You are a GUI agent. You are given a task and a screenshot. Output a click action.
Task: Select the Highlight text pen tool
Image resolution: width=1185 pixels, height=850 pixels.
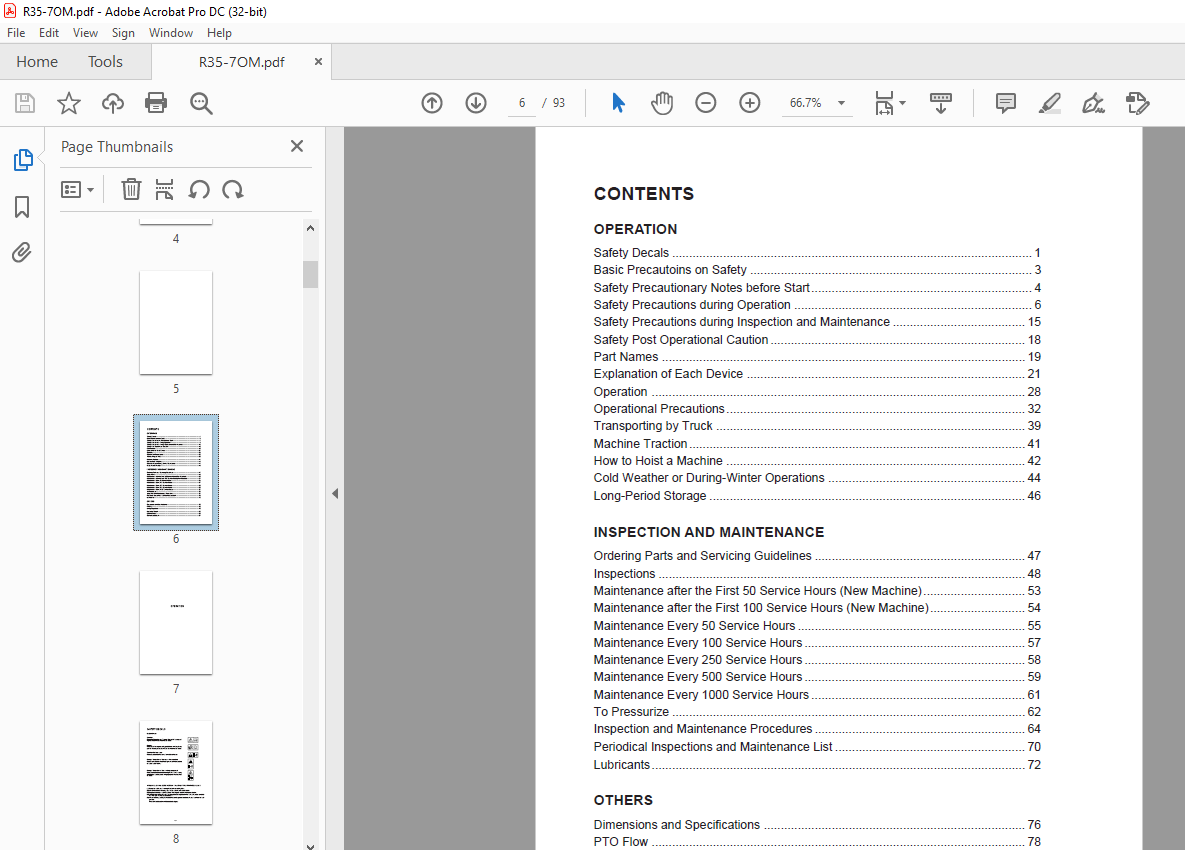1049,103
